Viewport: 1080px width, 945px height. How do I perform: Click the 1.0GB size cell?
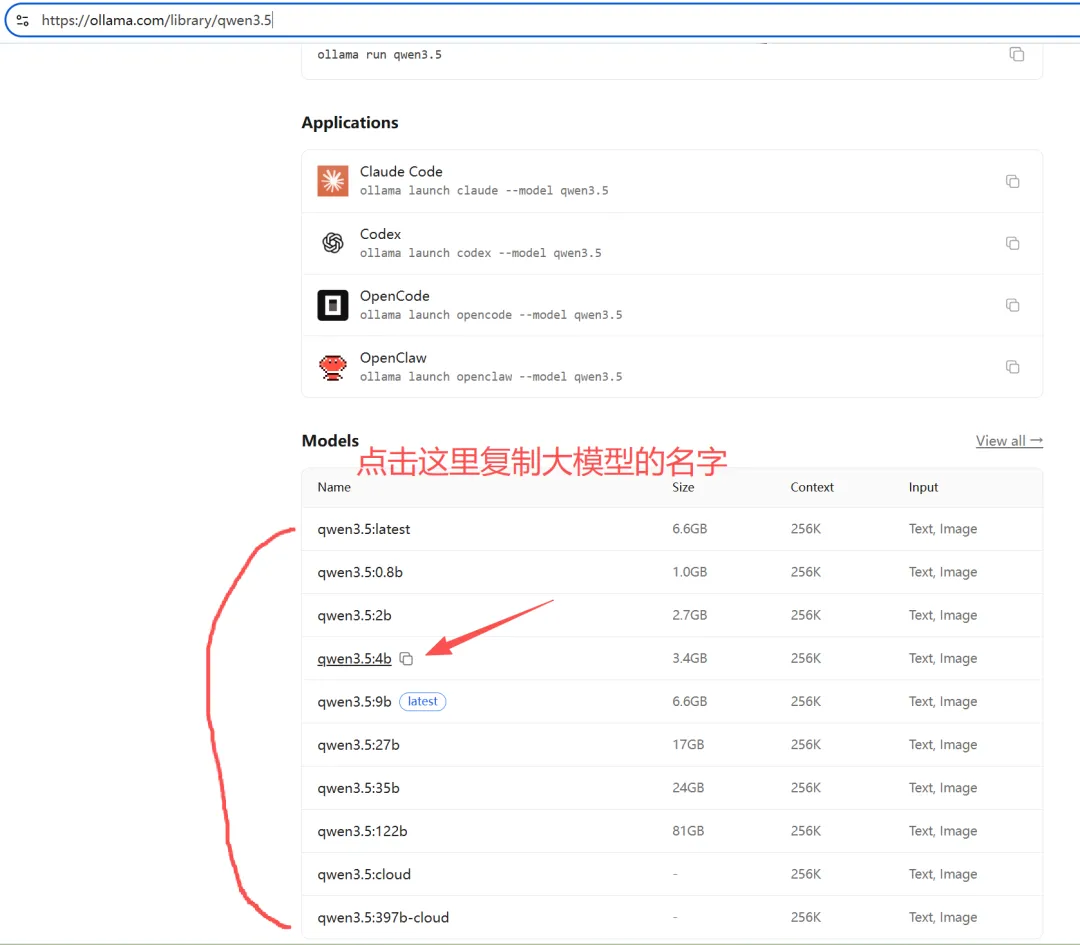point(689,572)
